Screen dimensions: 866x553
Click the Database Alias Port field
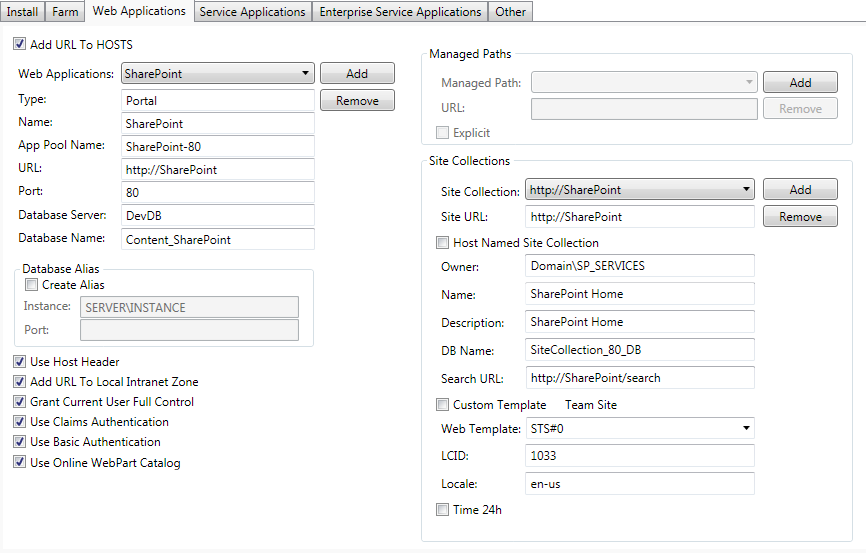(189, 330)
